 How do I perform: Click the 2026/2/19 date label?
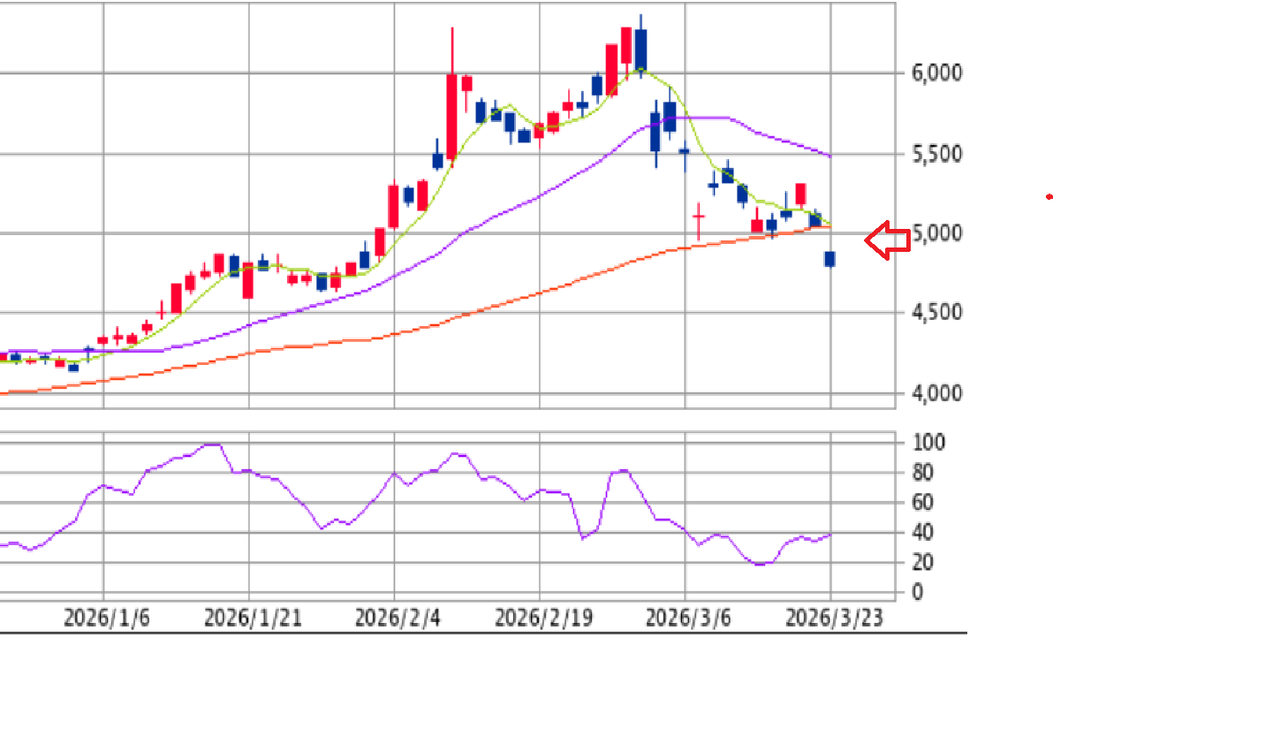click(544, 619)
